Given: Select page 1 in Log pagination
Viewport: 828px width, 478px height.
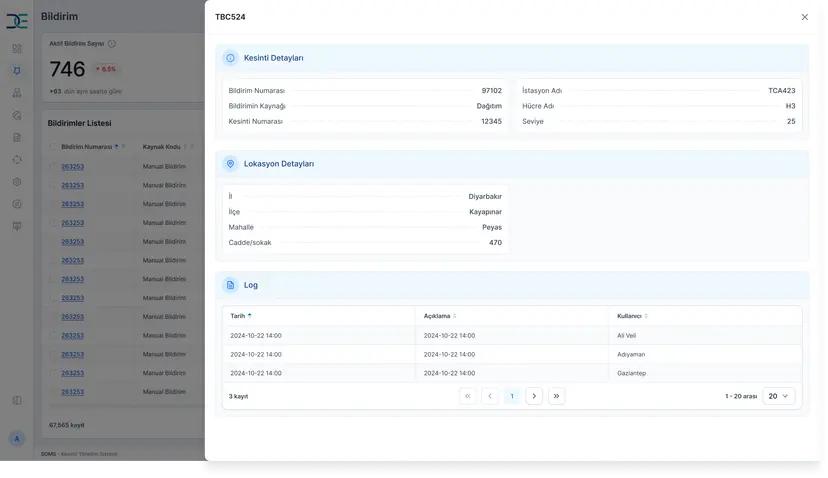Looking at the screenshot, I should point(512,396).
